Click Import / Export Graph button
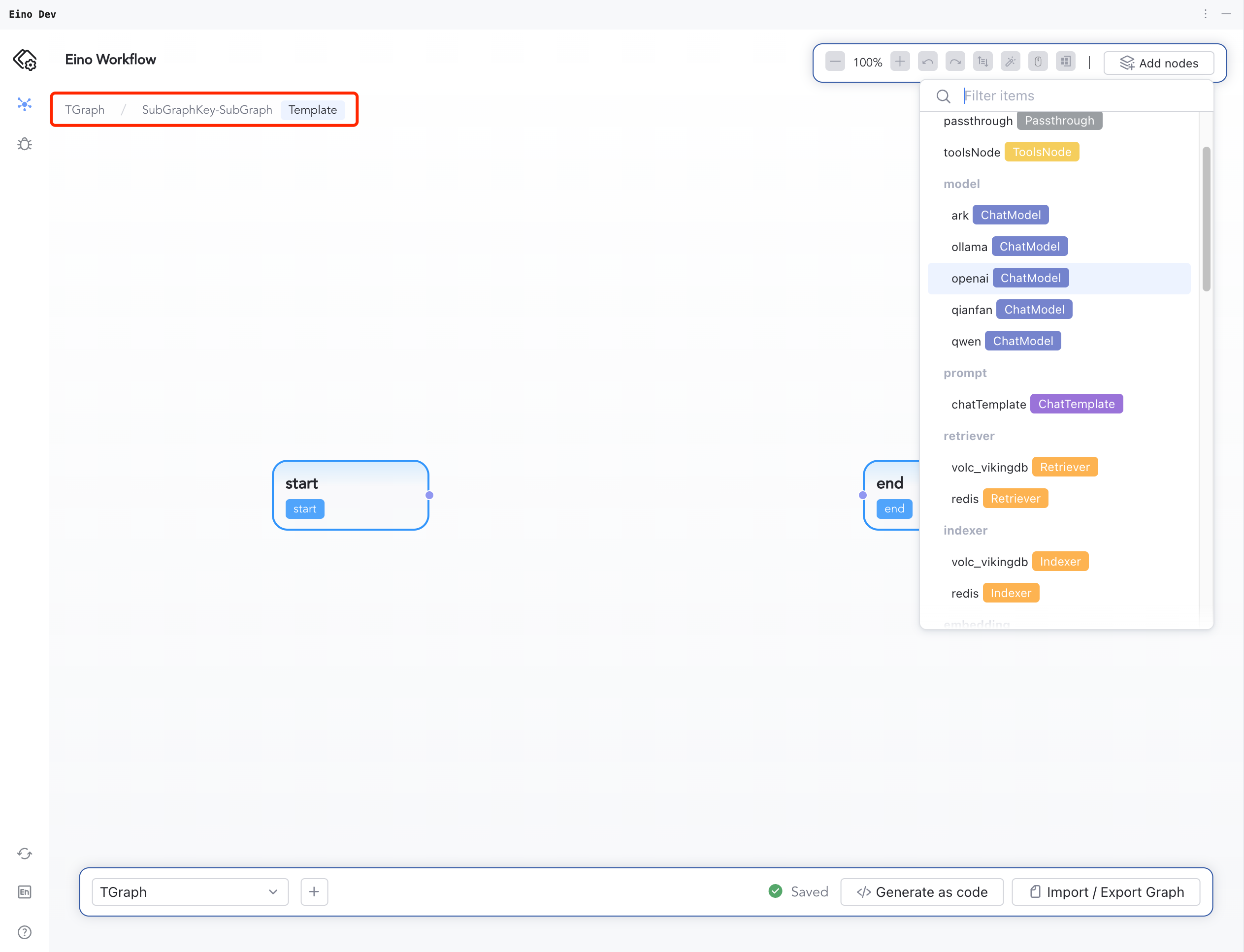Viewport: 1244px width, 952px height. [x=1106, y=892]
